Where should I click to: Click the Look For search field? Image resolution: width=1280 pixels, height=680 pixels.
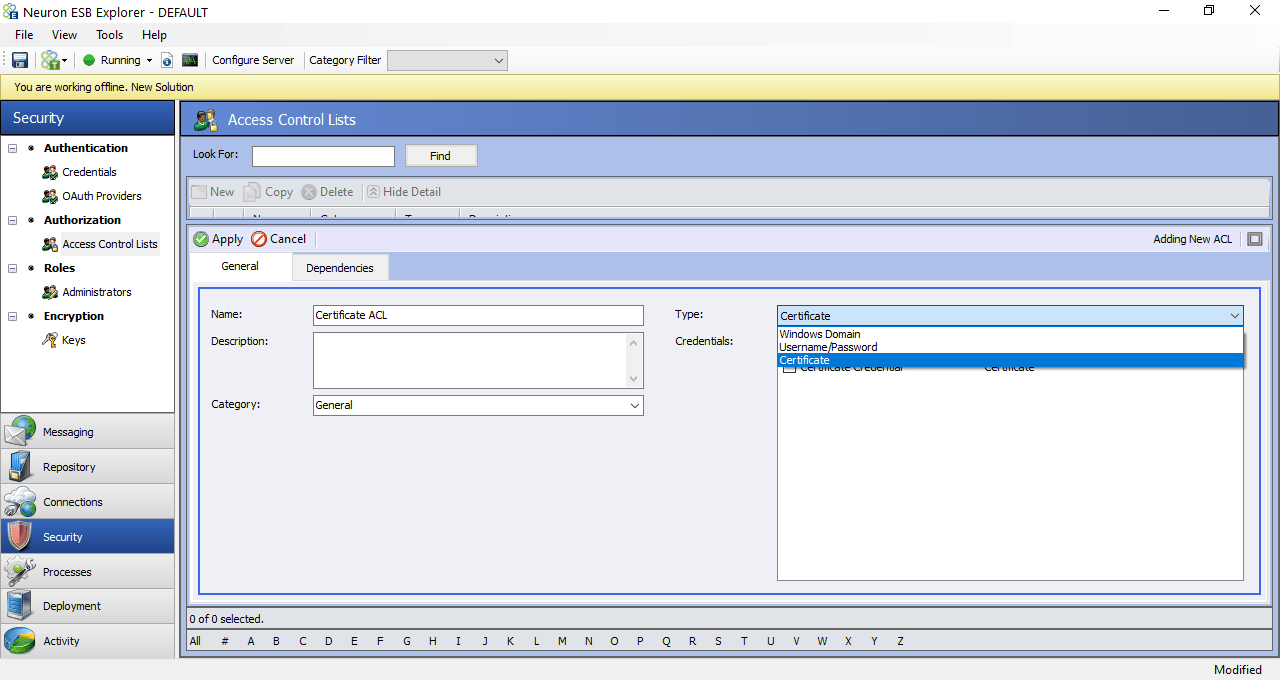click(x=323, y=156)
